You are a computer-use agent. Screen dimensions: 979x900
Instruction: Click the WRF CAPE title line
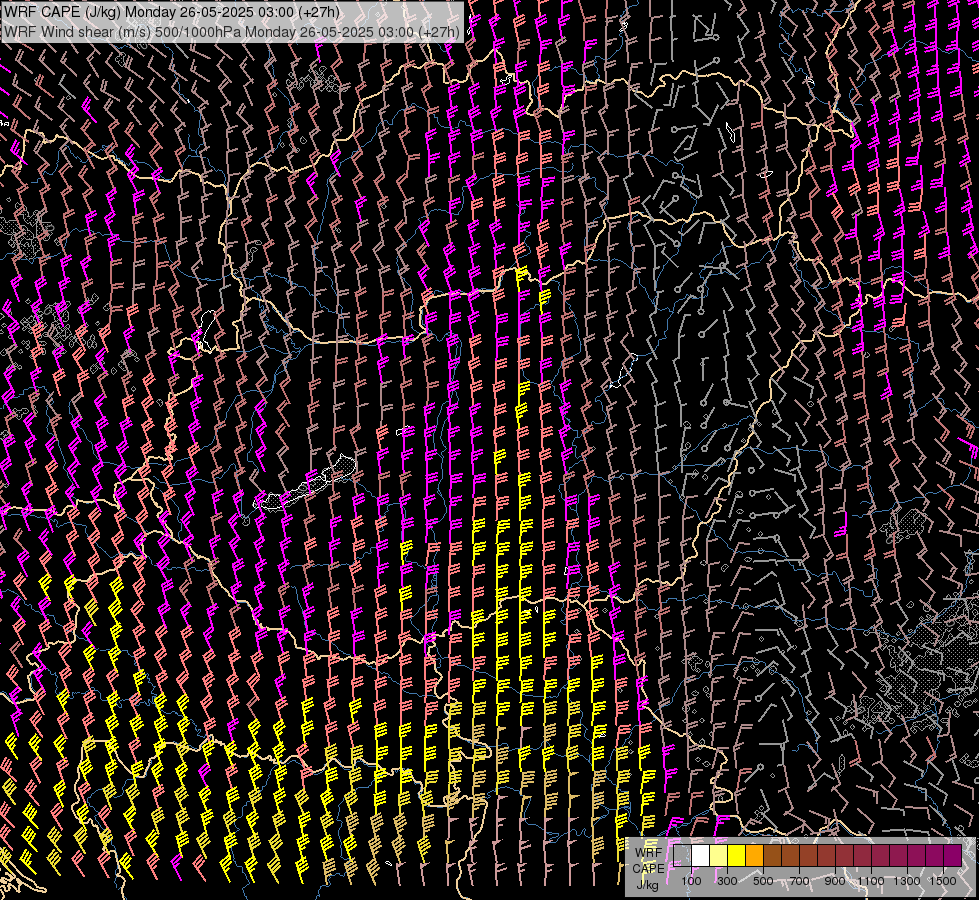pyautogui.click(x=172, y=12)
